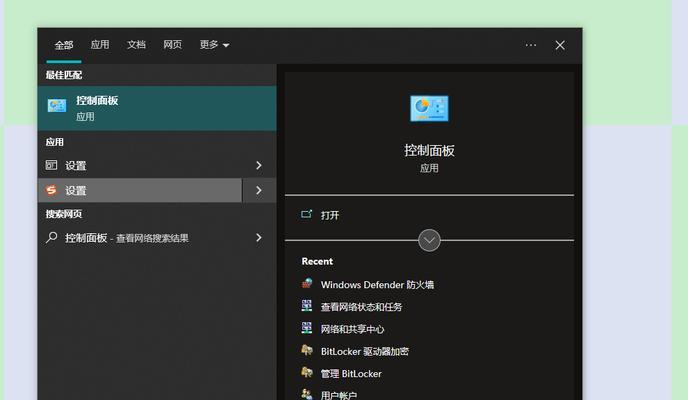The image size is (688, 400).
Task: Click the large 控制面板 preview icon
Action: [x=429, y=108]
